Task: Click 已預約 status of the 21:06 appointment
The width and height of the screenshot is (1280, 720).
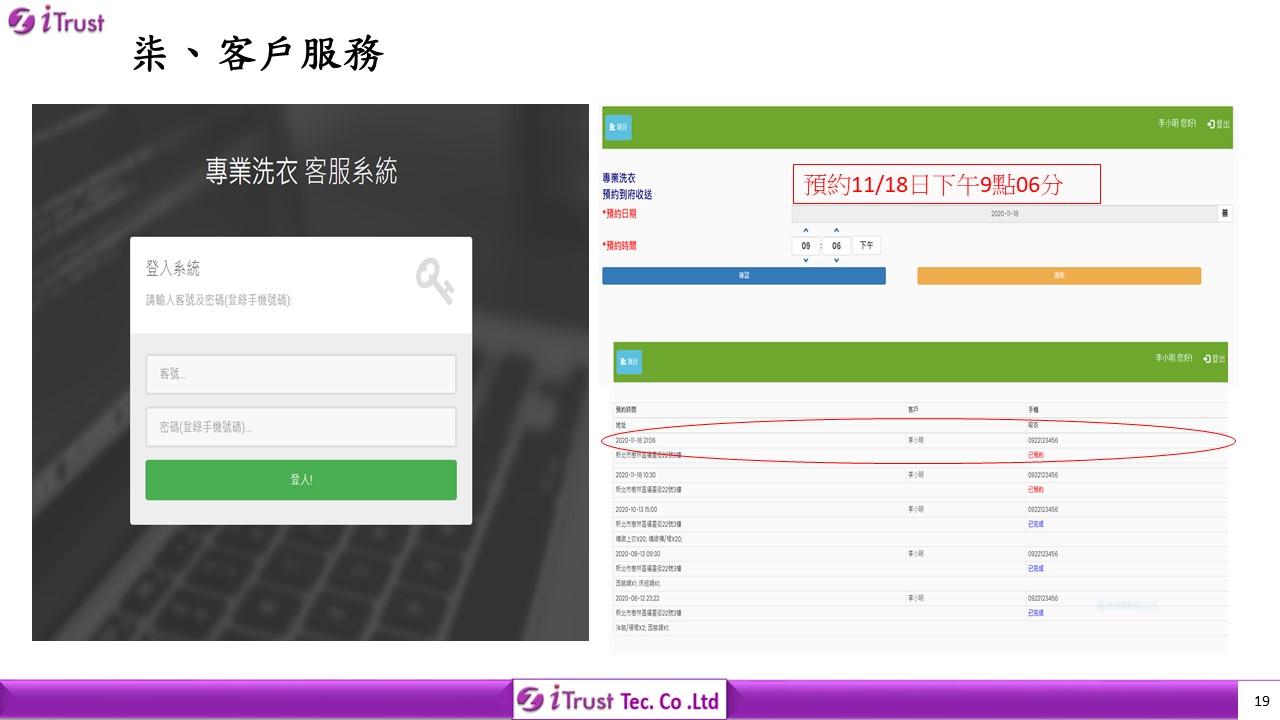Action: click(1036, 455)
